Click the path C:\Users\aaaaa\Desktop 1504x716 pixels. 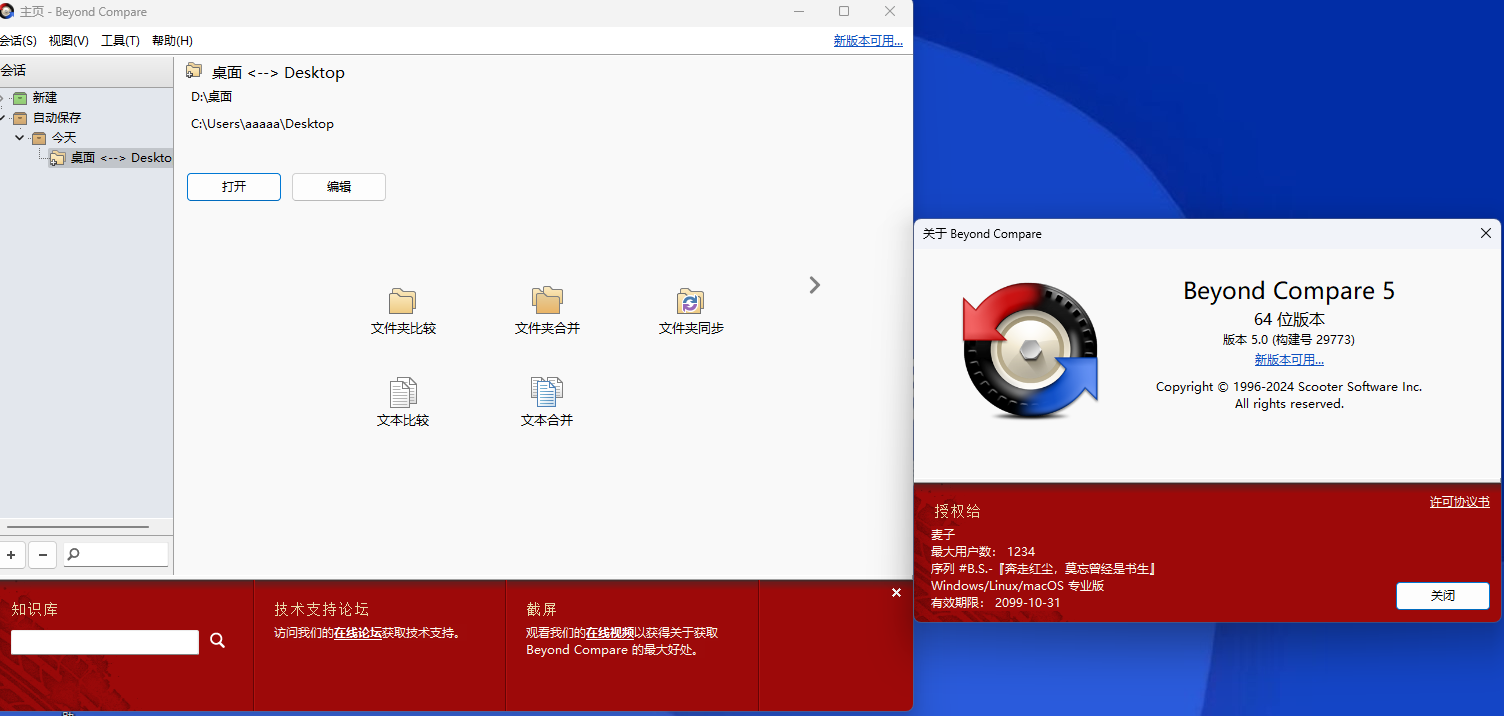point(262,124)
